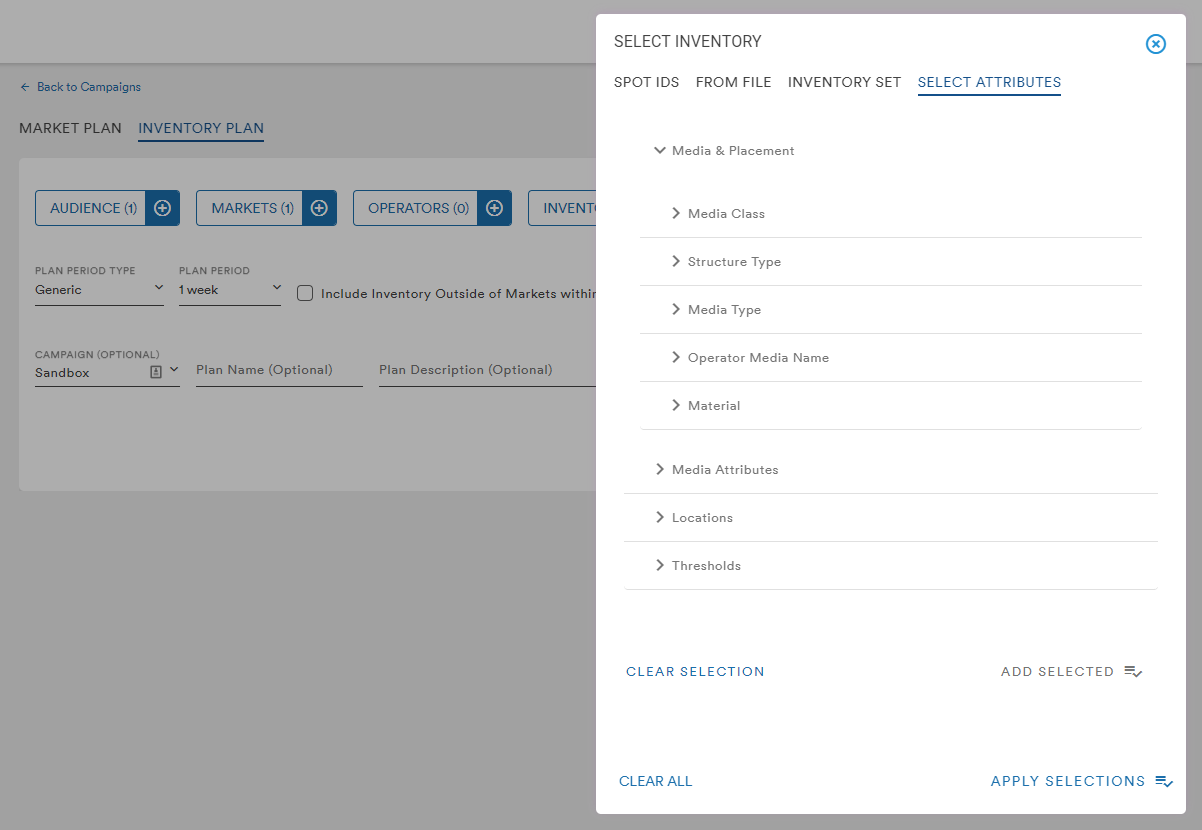
Task: Open the Campaign Sandbox dropdown arrow
Action: click(x=174, y=370)
